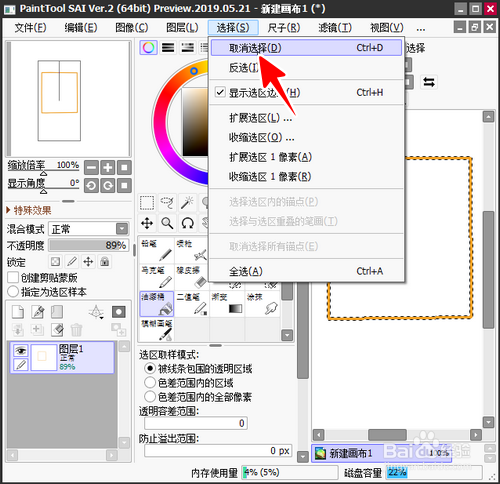Toggle lock painting on layer

pos(72,262)
